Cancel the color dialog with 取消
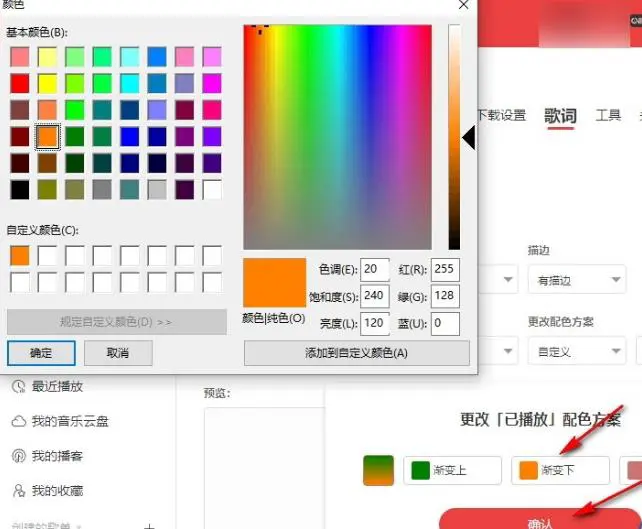This screenshot has width=642, height=529. click(x=118, y=353)
